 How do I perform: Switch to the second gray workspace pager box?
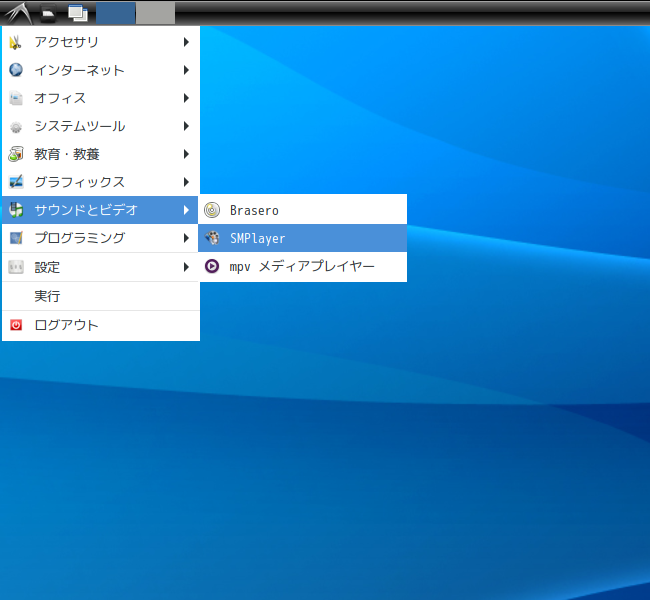(155, 13)
